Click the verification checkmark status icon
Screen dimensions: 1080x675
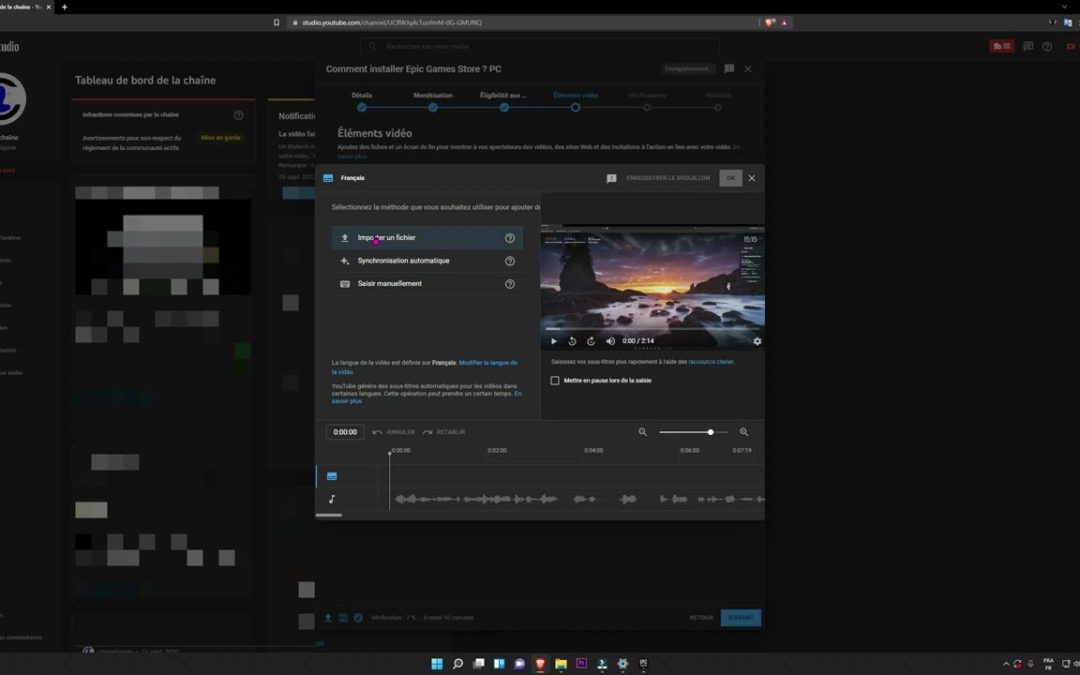358,618
